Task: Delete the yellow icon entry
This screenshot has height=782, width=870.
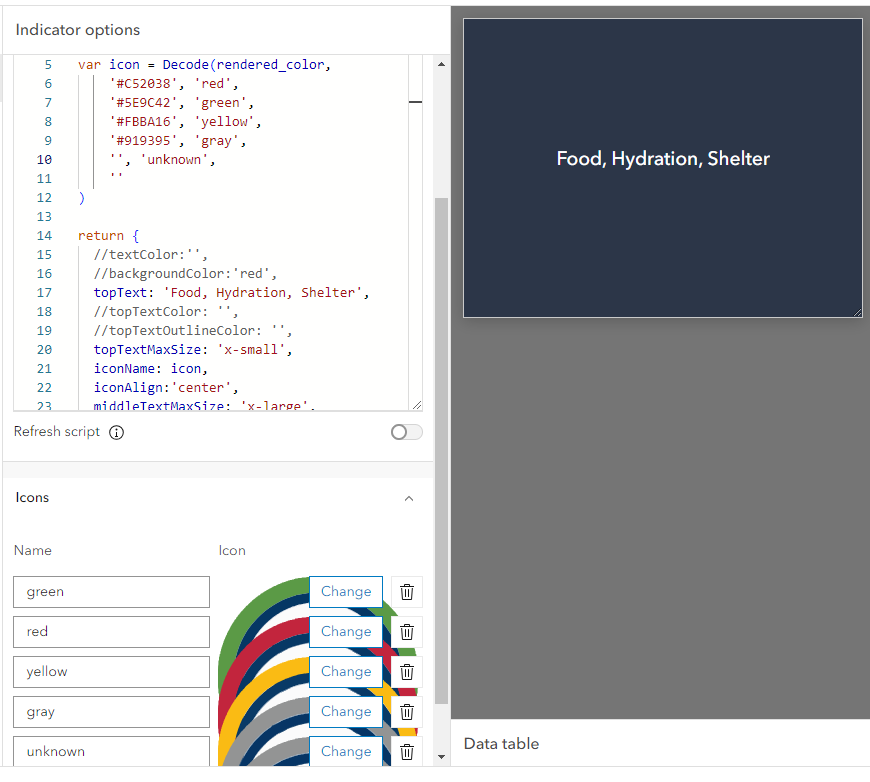Action: (x=406, y=671)
